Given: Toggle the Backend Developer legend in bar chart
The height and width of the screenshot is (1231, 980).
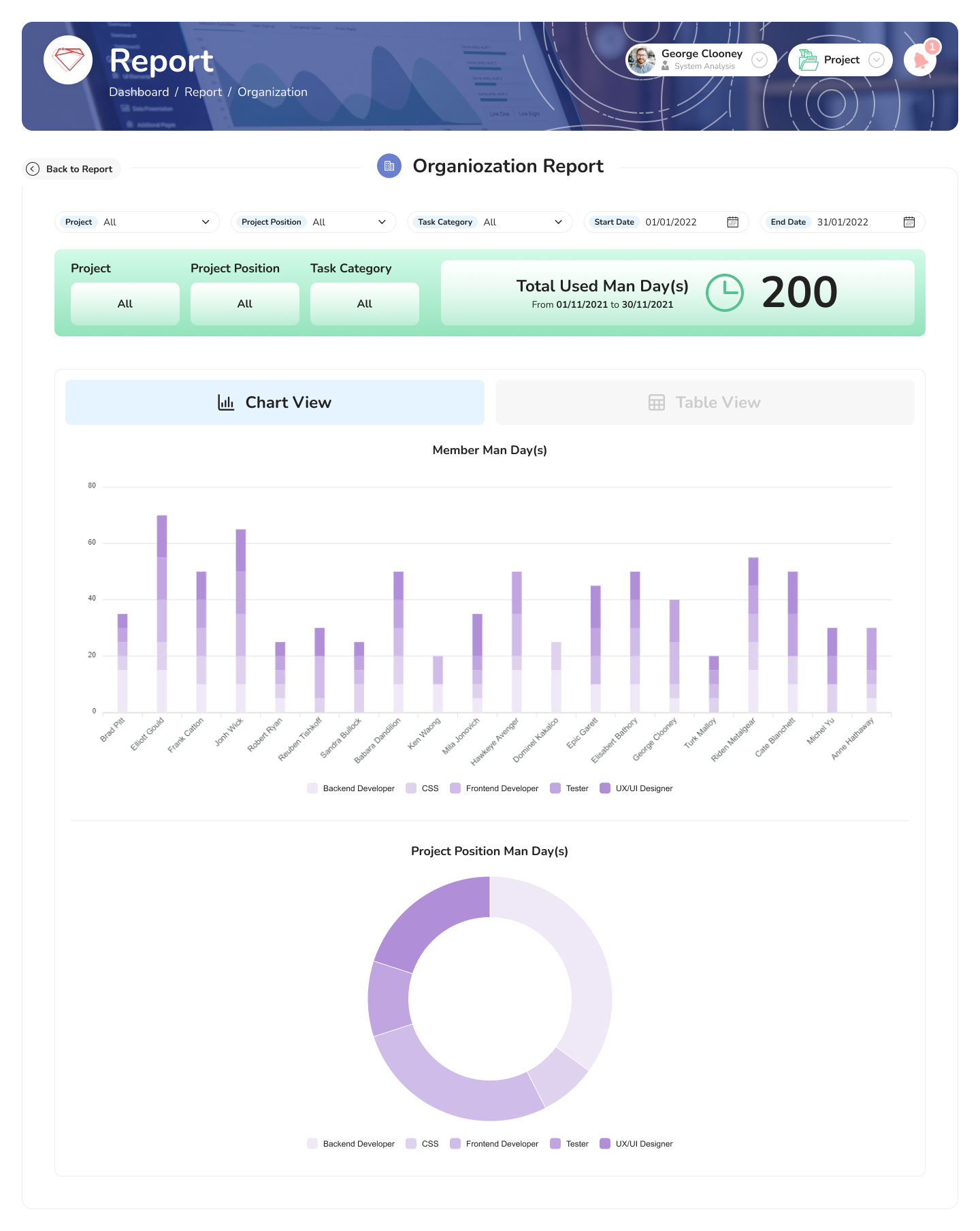Looking at the screenshot, I should click(x=351, y=788).
